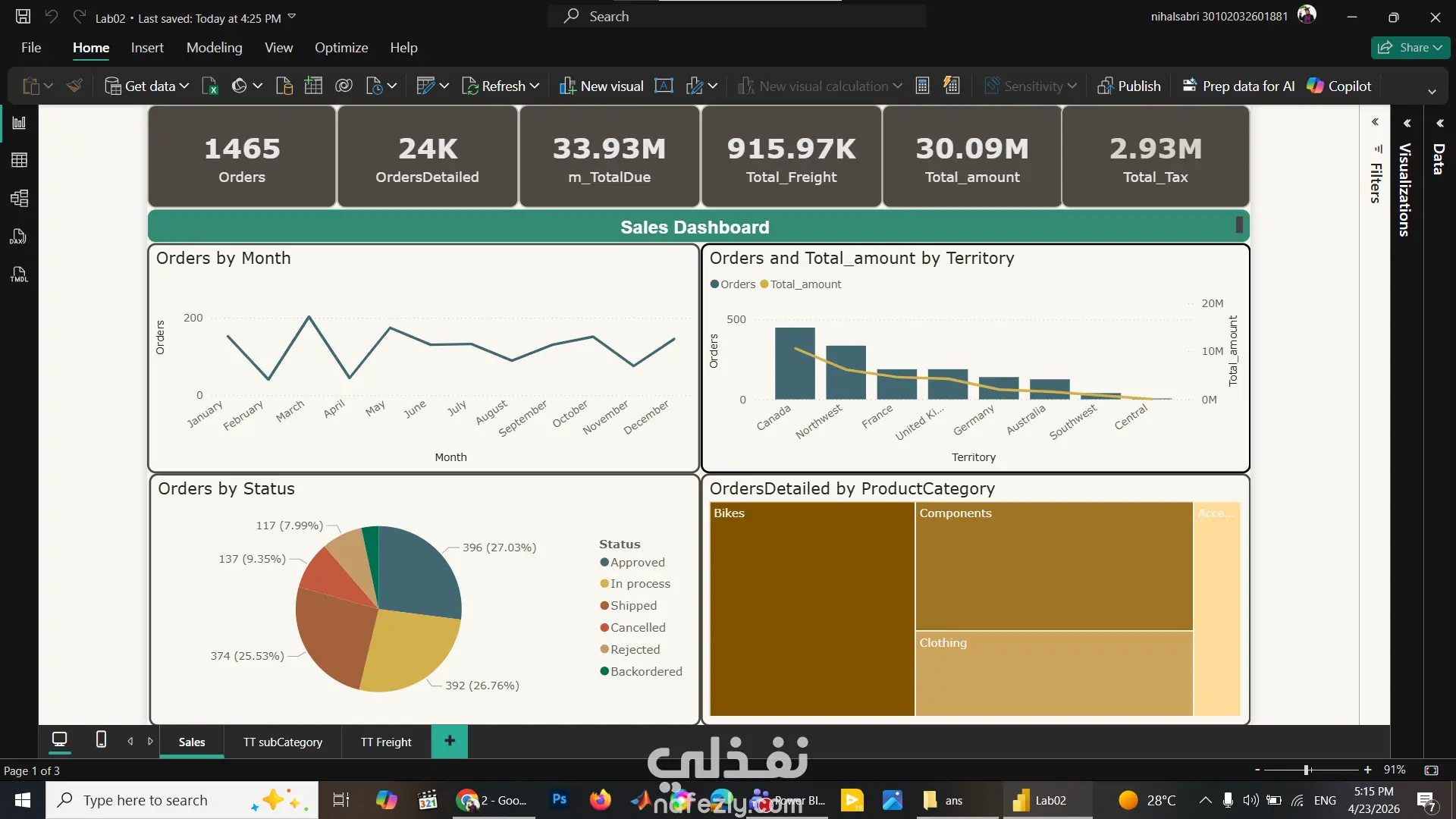1456x819 pixels.
Task: Switch to Model view in the left sidebar
Action: [19, 198]
